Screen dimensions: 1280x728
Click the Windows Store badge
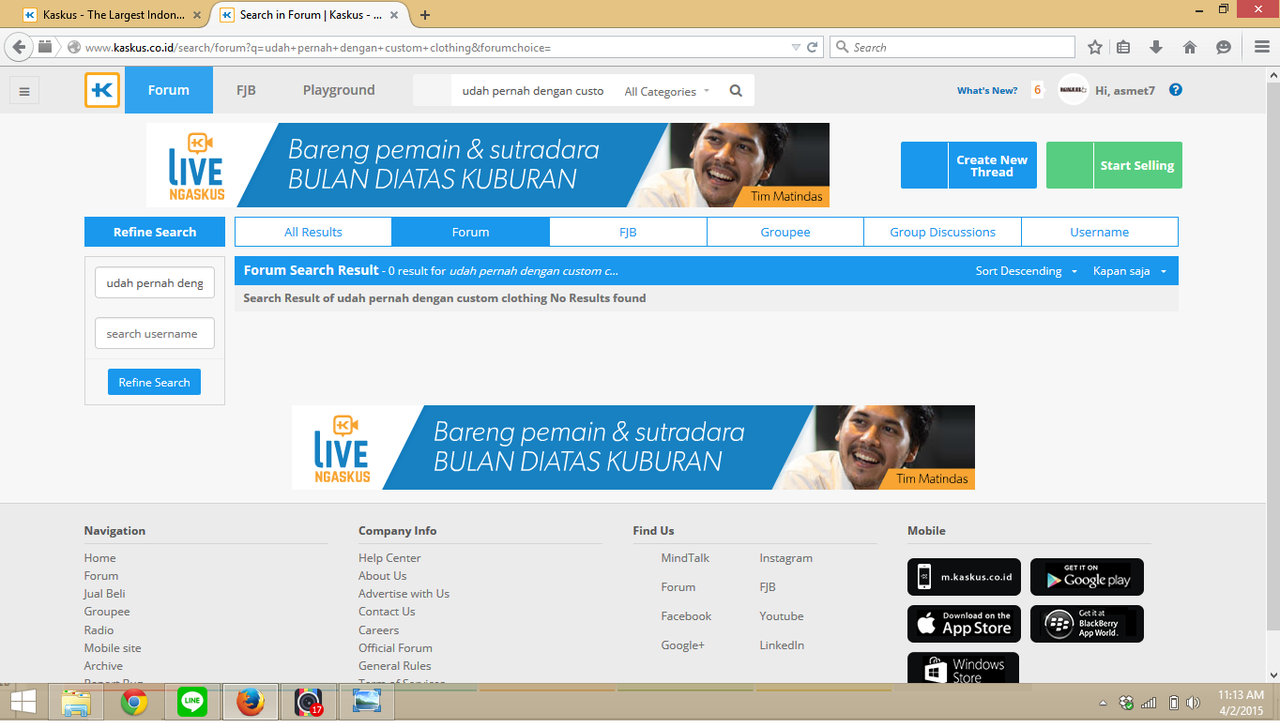click(x=963, y=668)
